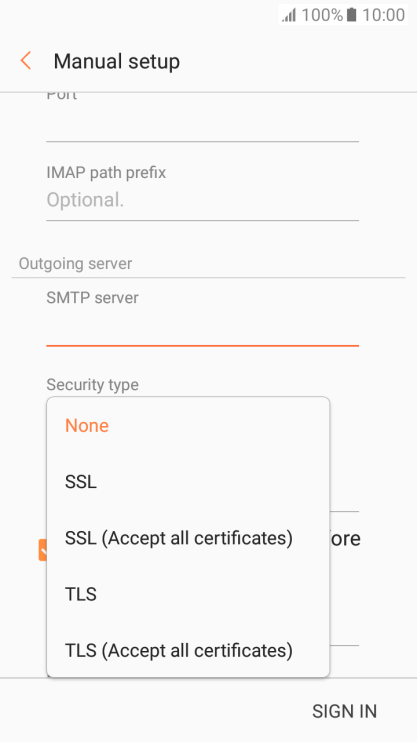Choose SSL from security type list
Screen dimensions: 417x742
[x=188, y=482]
